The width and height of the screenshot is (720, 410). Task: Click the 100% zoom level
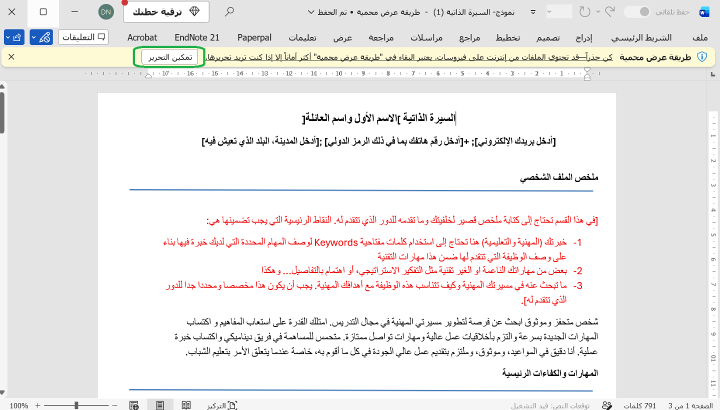click(18, 405)
